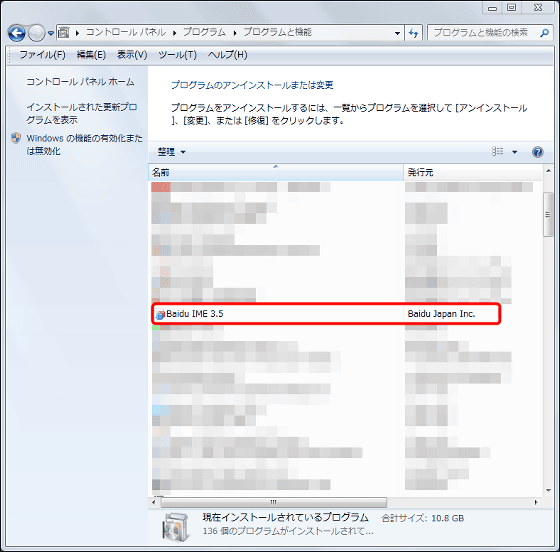Maximize the Programs and Features window
The width and height of the screenshot is (560, 552).
(511, 8)
